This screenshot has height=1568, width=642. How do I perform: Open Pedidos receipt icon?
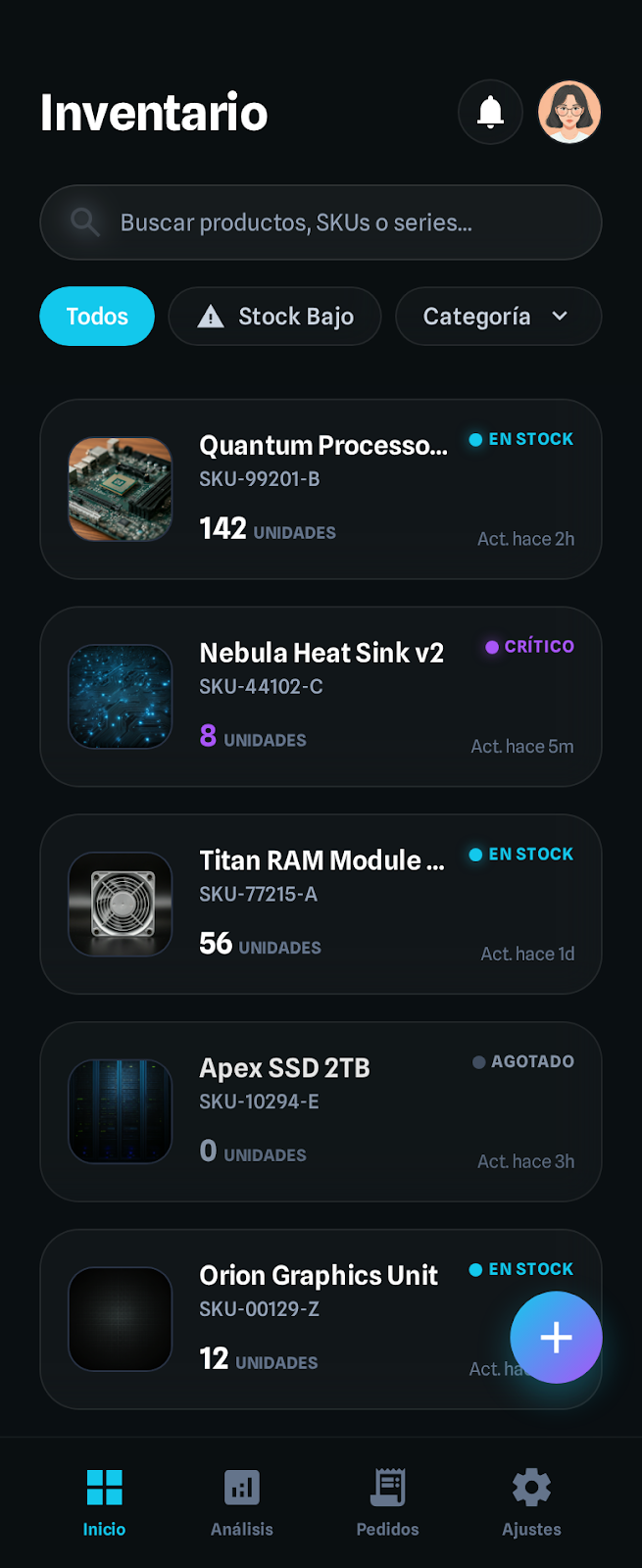(387, 1488)
